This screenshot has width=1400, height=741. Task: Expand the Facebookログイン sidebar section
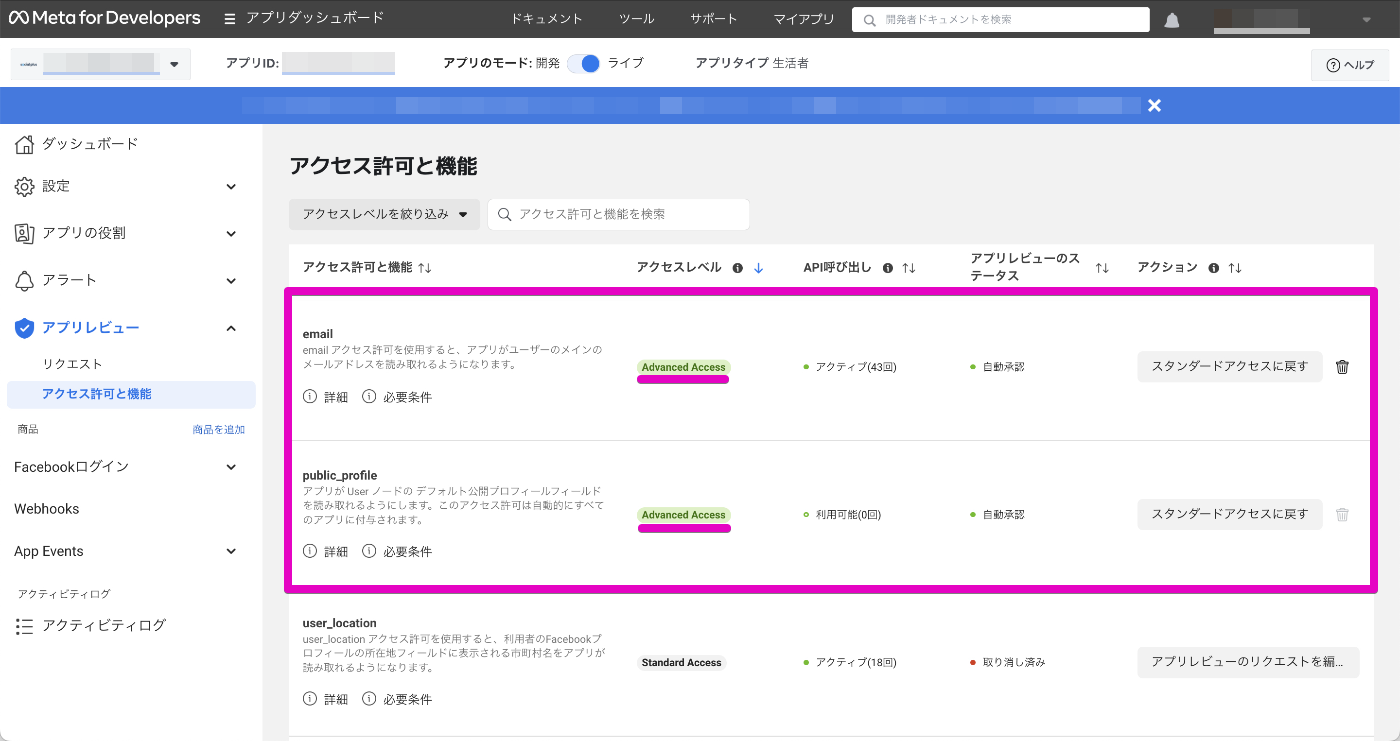231,467
